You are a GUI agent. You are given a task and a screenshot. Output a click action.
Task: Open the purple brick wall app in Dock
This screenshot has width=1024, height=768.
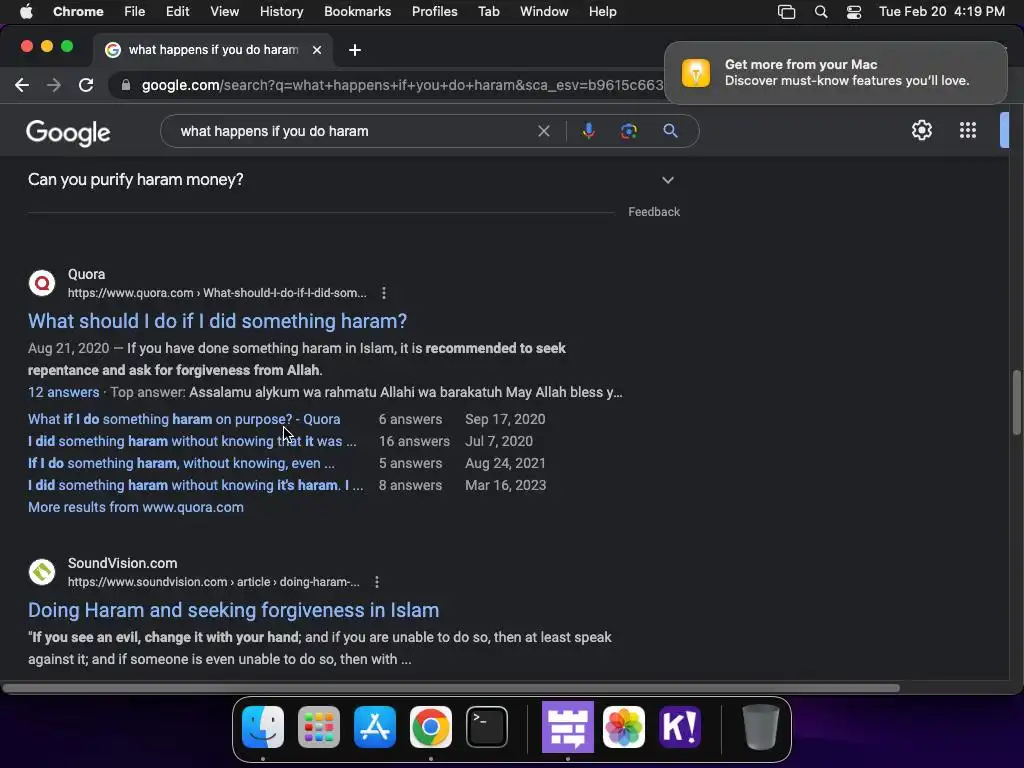pyautogui.click(x=568, y=727)
